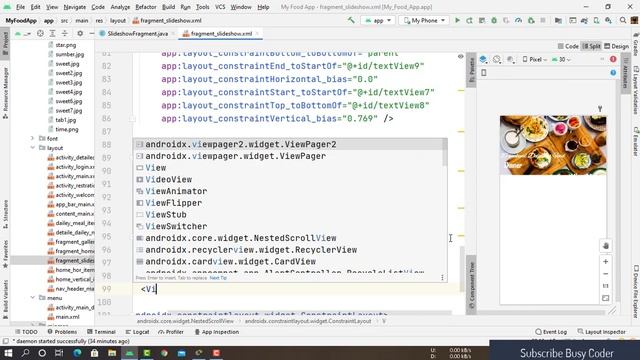Open the Logcat tool window
This screenshot has width=640, height=360.
[138, 332]
